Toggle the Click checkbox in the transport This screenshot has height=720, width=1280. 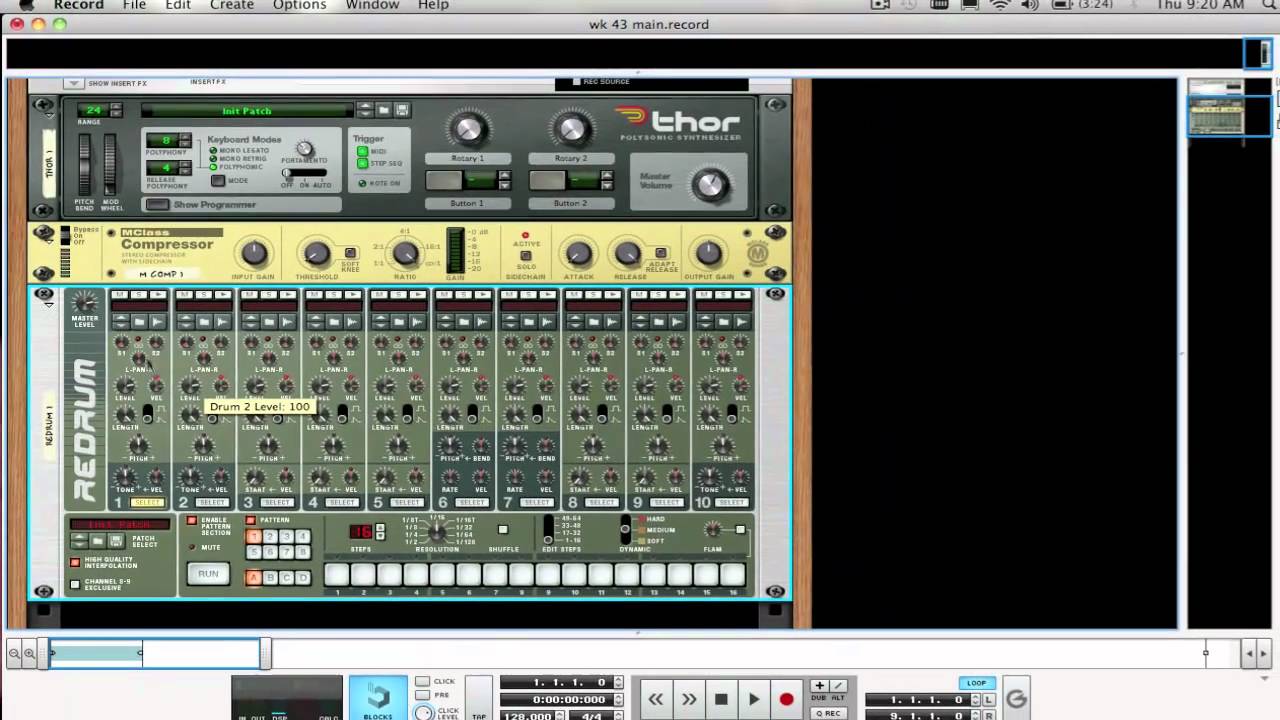(x=422, y=682)
